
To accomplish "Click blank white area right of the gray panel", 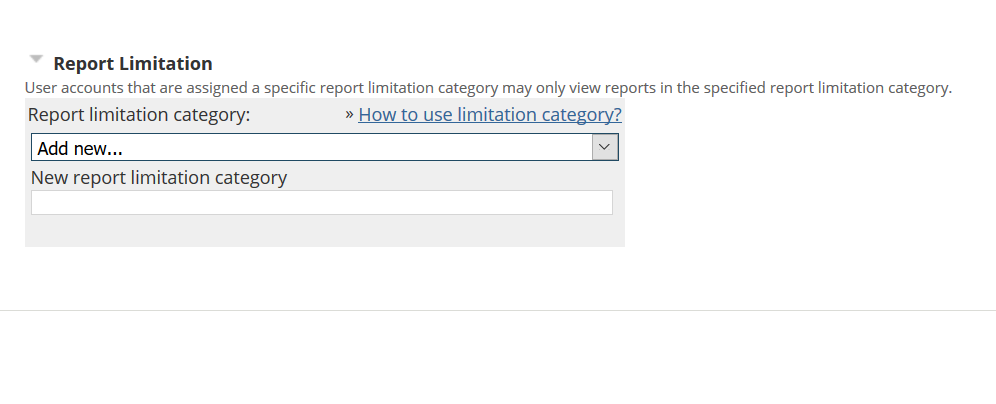I will [x=800, y=180].
